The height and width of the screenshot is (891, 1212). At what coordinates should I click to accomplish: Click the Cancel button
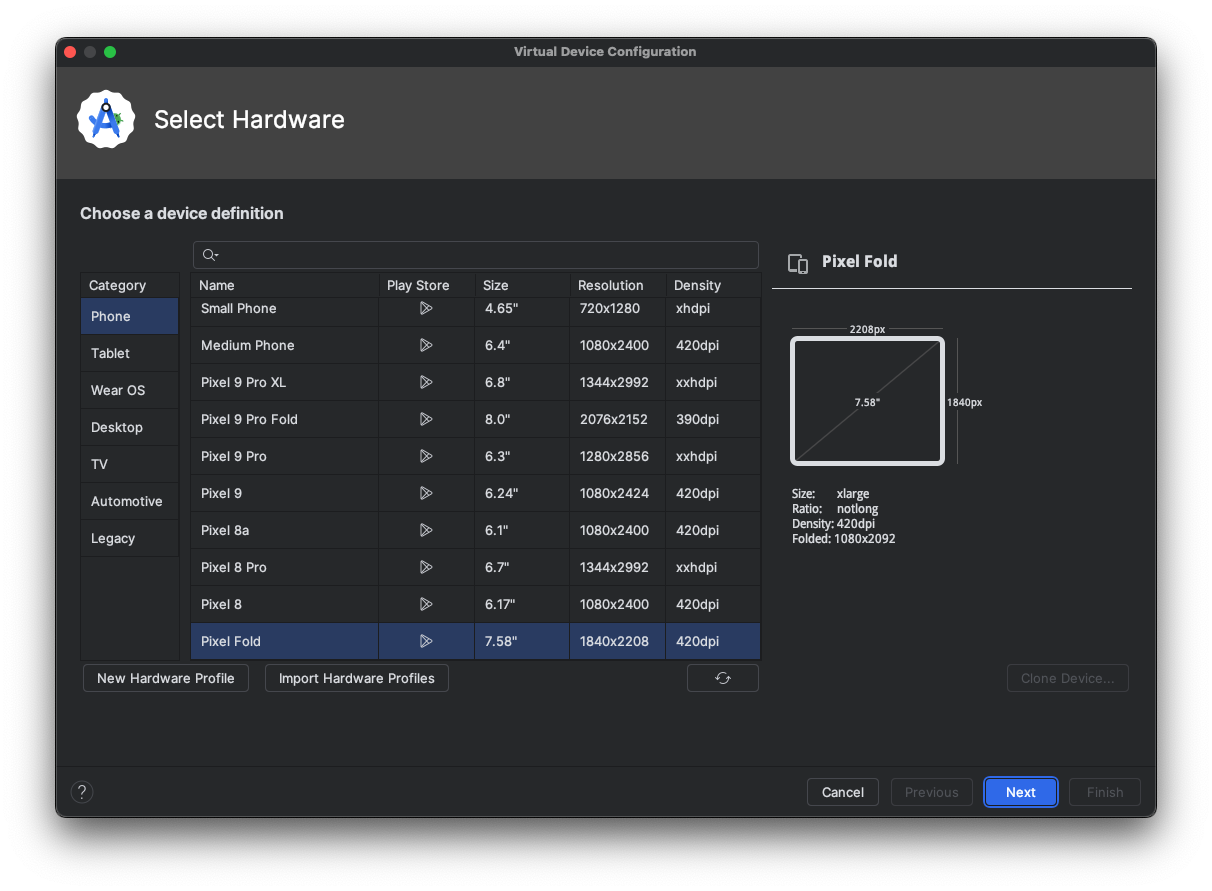point(843,792)
